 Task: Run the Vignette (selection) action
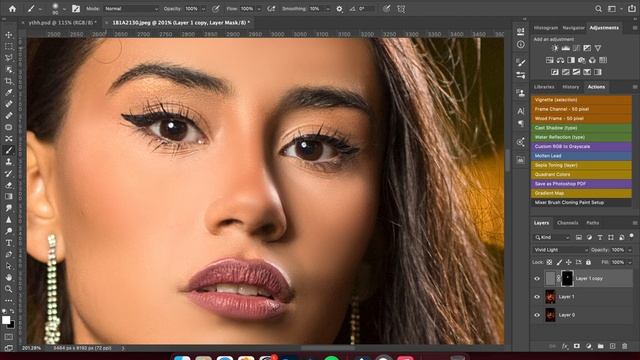581,100
